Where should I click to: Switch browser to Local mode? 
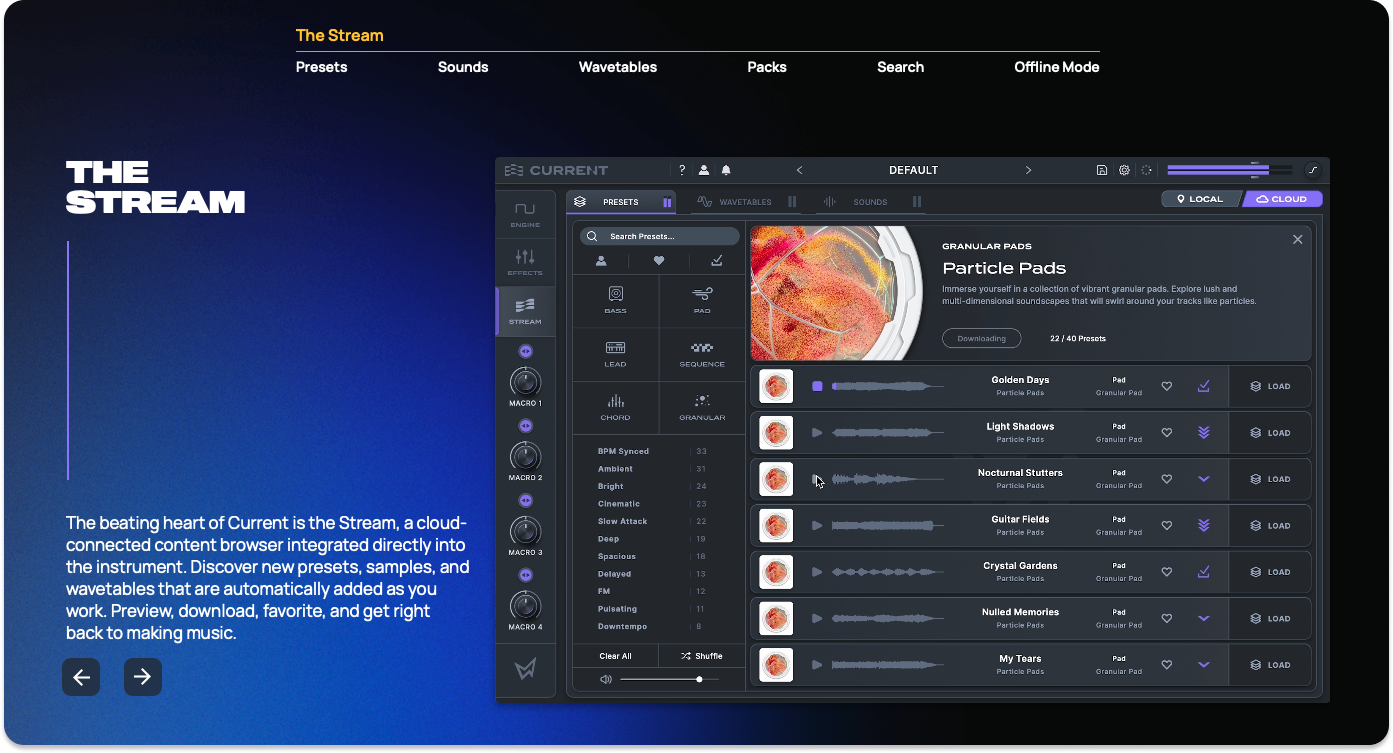pos(1200,199)
